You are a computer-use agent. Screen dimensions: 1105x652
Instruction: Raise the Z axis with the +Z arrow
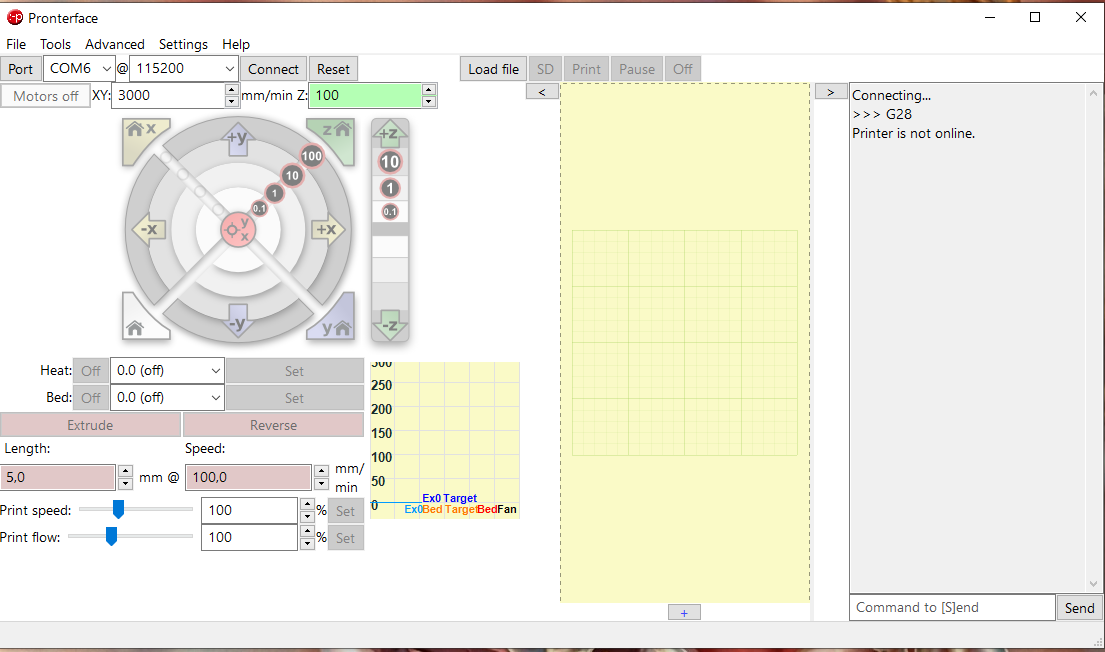pyautogui.click(x=390, y=133)
